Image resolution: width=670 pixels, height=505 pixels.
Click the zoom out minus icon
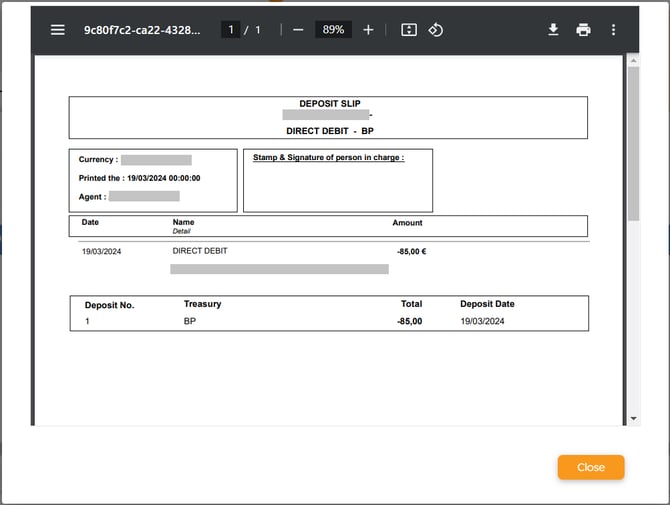[298, 30]
